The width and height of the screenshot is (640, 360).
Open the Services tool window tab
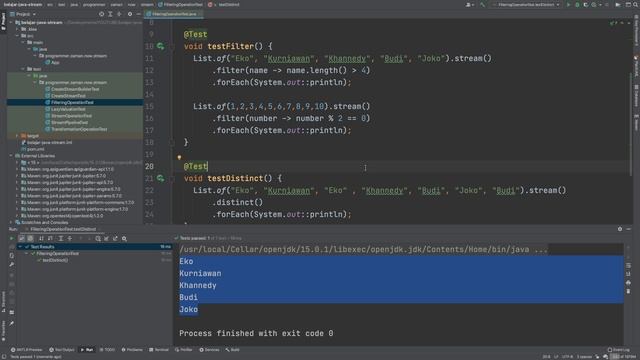209,350
